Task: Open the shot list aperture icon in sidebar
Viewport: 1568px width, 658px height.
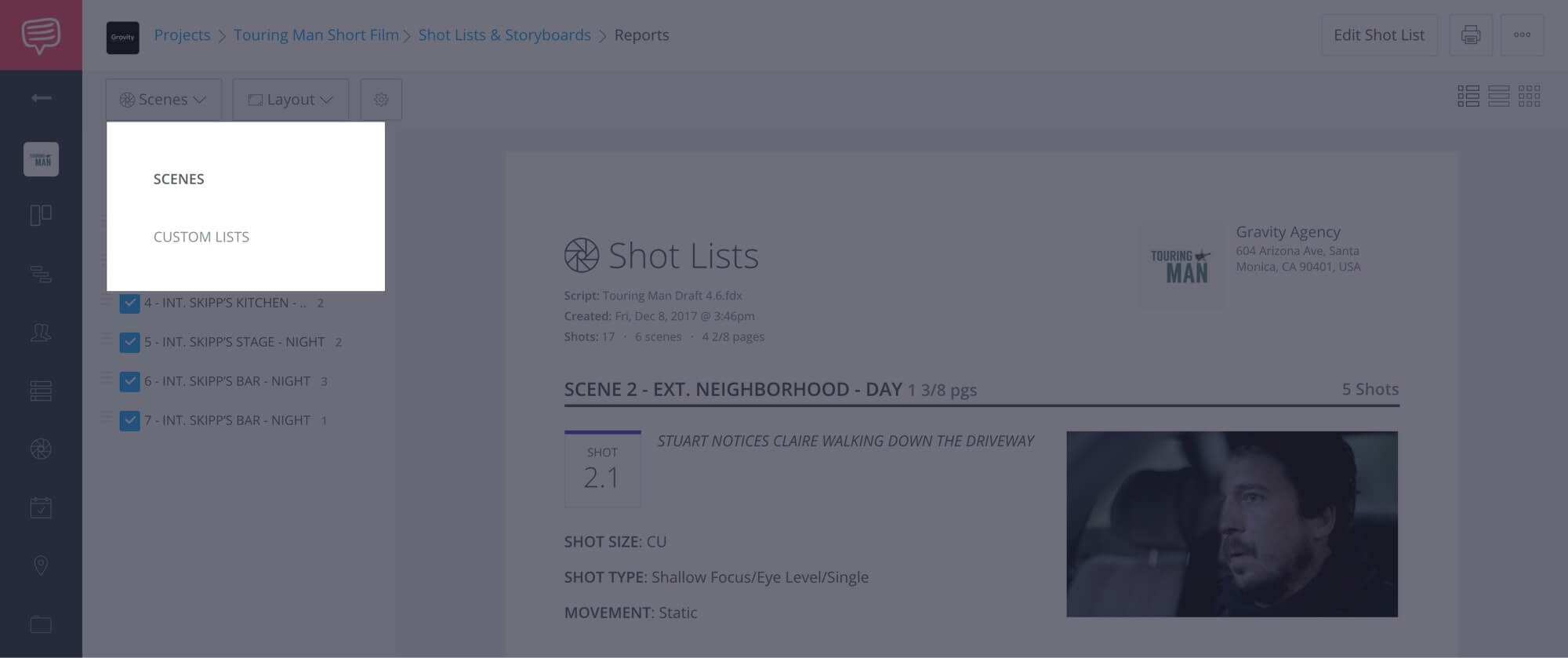Action: (41, 449)
